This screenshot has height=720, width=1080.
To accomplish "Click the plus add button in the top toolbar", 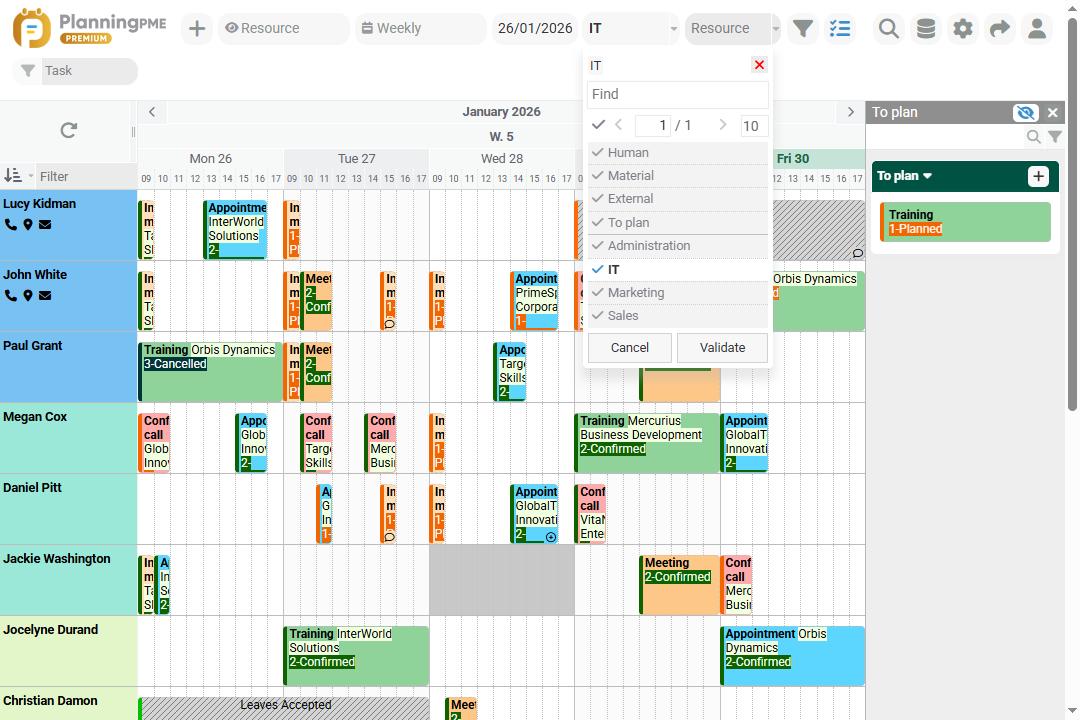I will (x=197, y=28).
